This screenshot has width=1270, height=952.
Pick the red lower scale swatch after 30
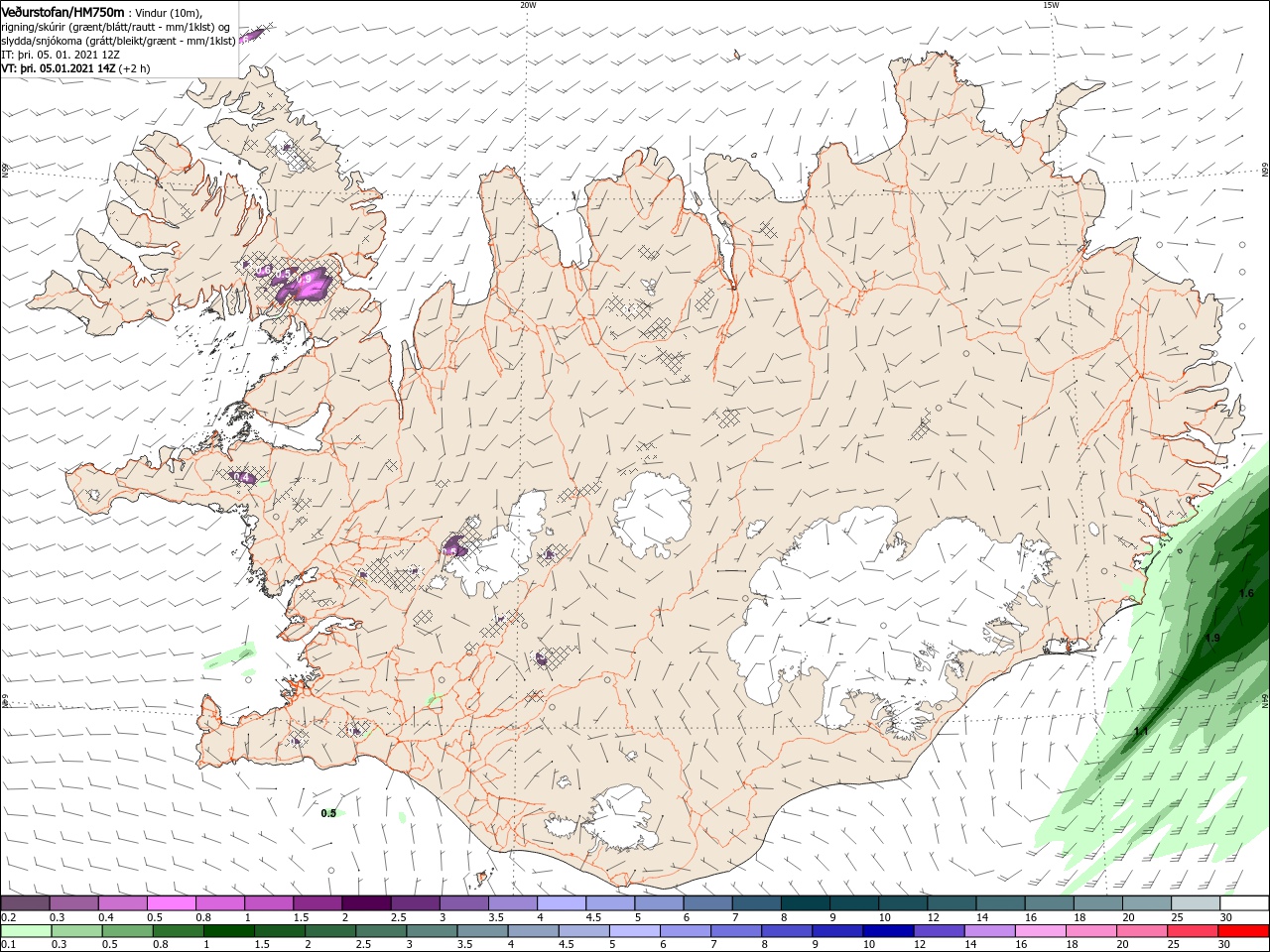(x=1244, y=931)
